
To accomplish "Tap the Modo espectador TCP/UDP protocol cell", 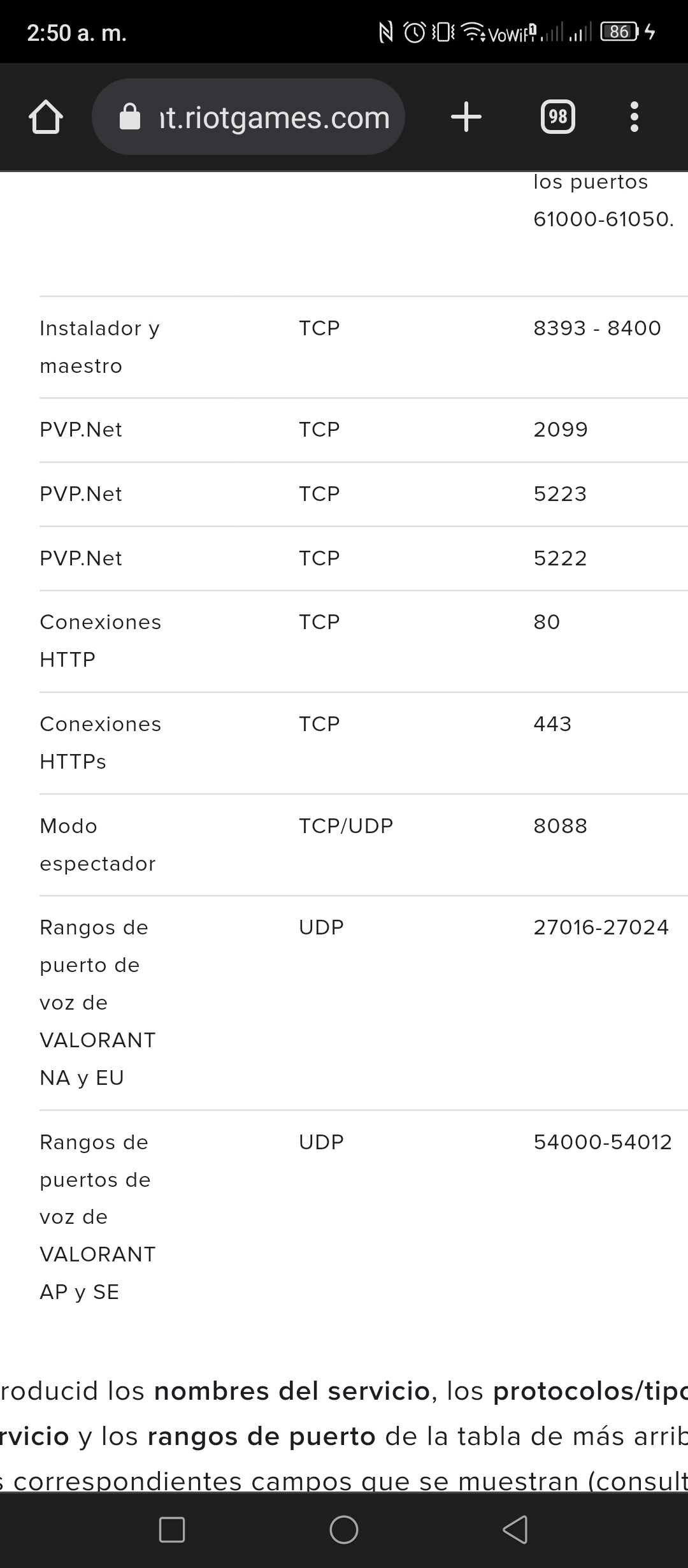I will [346, 826].
